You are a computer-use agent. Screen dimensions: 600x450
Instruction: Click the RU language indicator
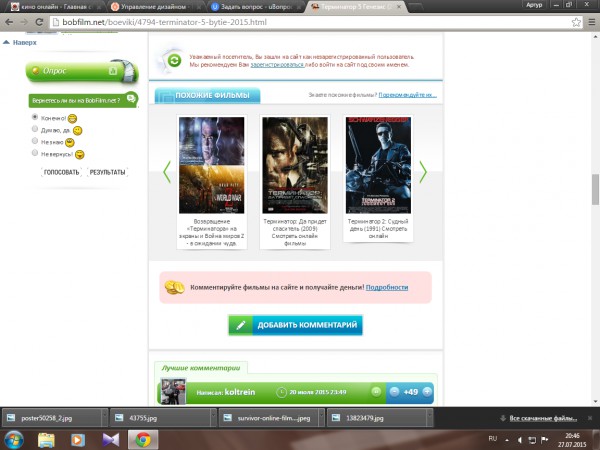[x=493, y=439]
